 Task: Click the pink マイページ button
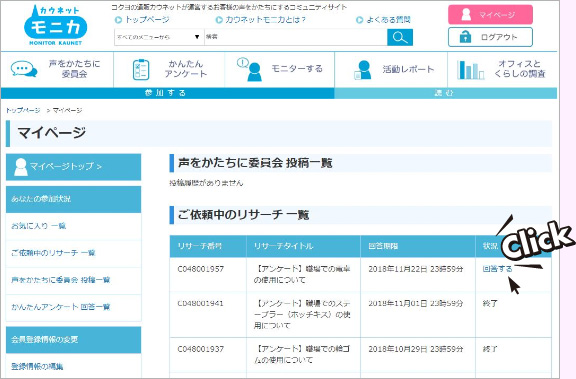click(490, 15)
